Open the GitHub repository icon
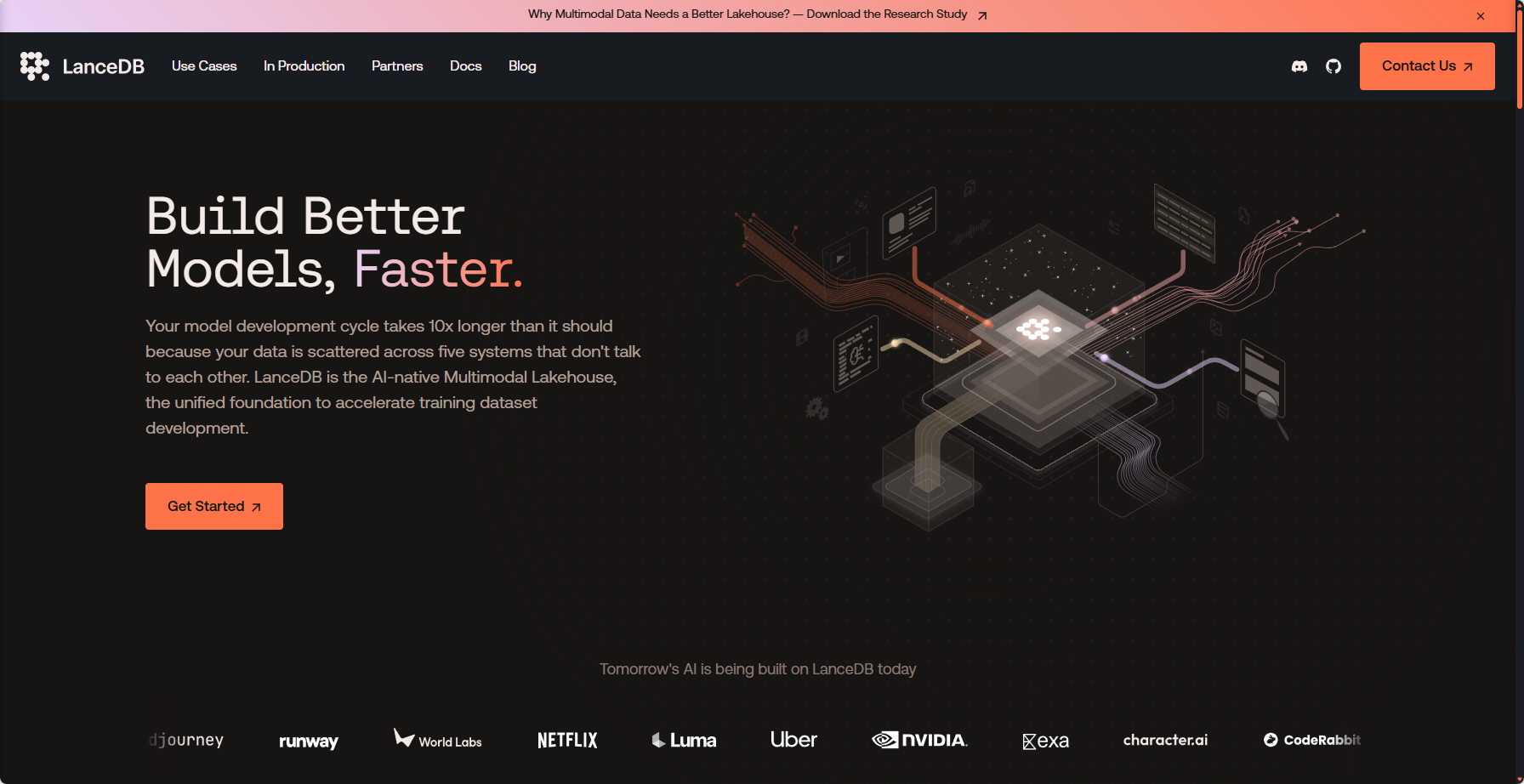This screenshot has height=784, width=1524. coord(1333,66)
